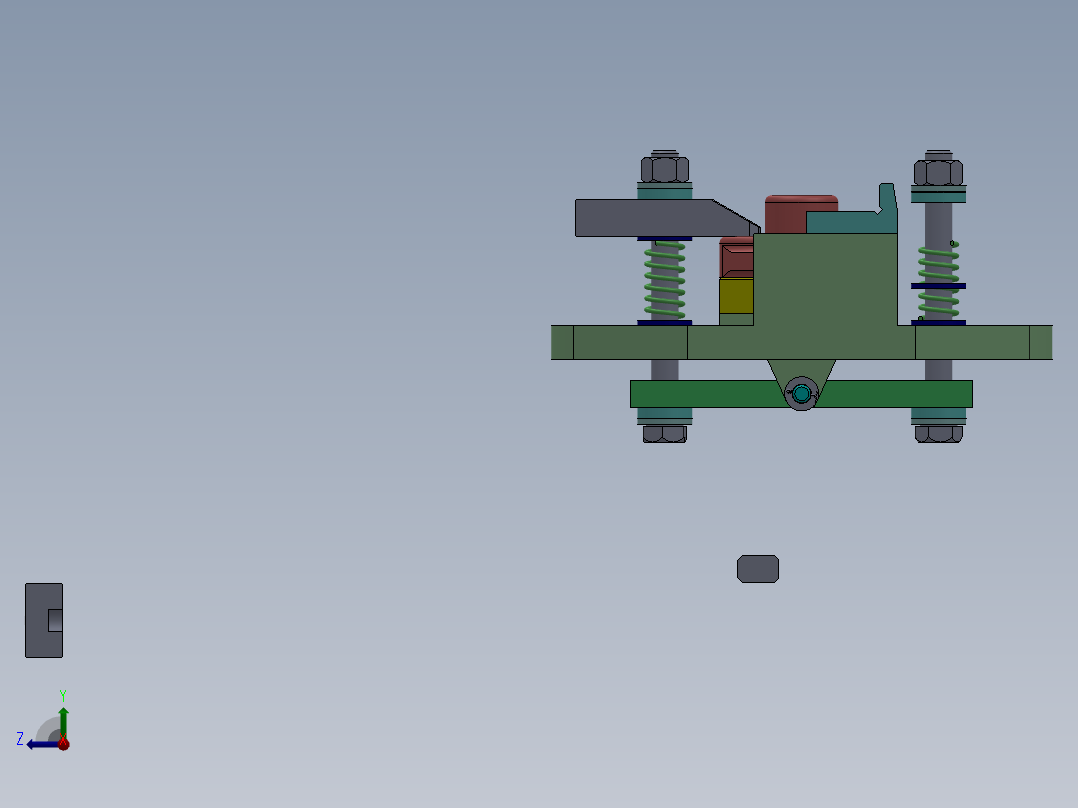The image size is (1078, 808).
Task: Click the red origin point of the triad
Action: 63,743
